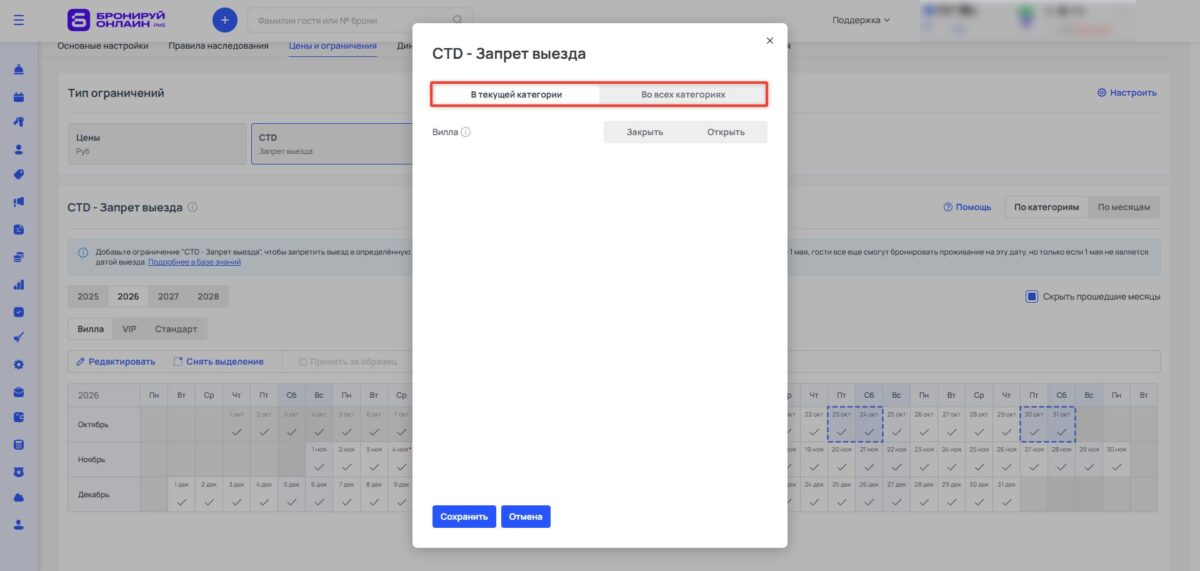Select the Цены Руб restriction card
Image resolution: width=1200 pixels, height=571 pixels.
(x=156, y=143)
